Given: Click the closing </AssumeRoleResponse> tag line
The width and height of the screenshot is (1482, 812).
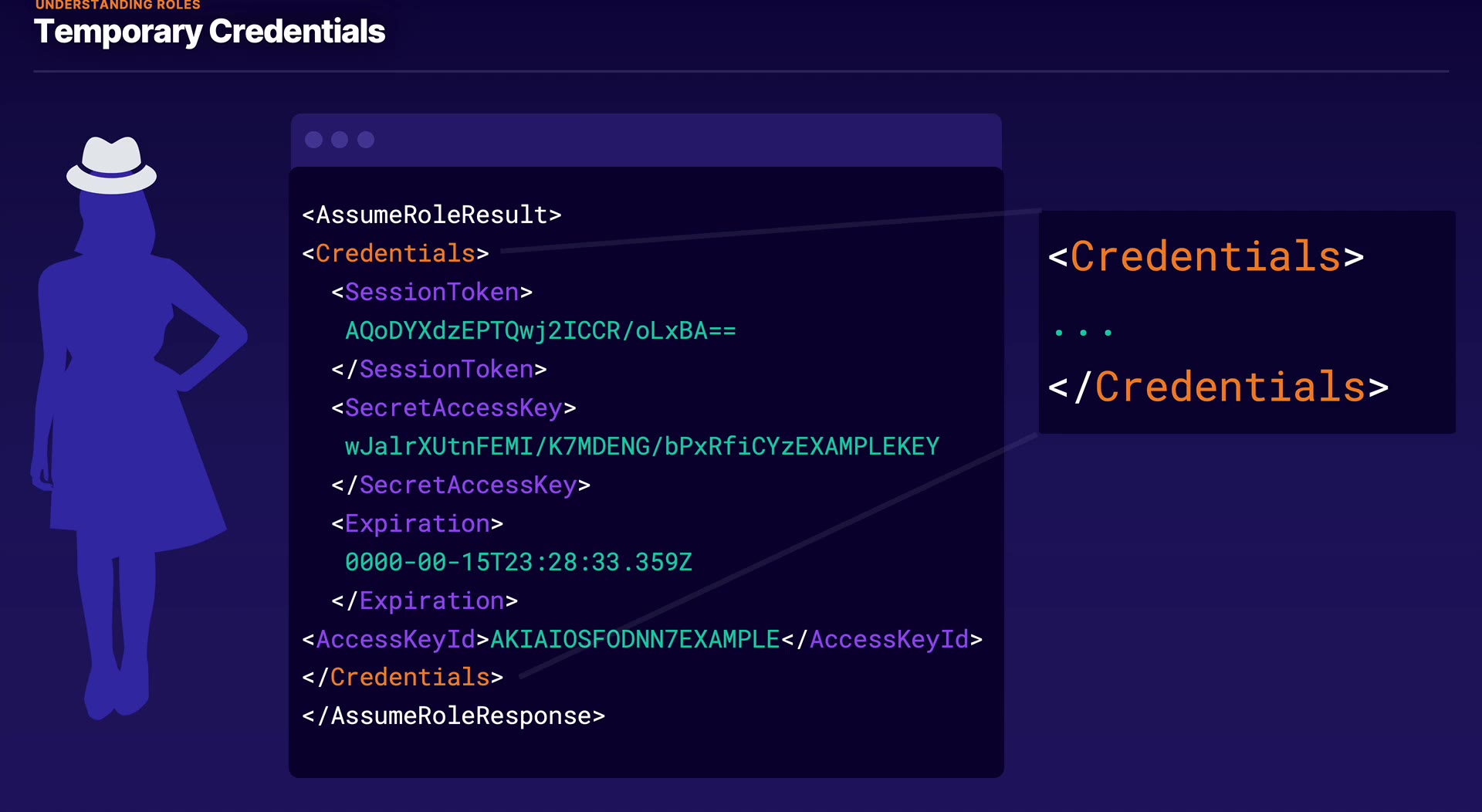Looking at the screenshot, I should pyautogui.click(x=454, y=716).
